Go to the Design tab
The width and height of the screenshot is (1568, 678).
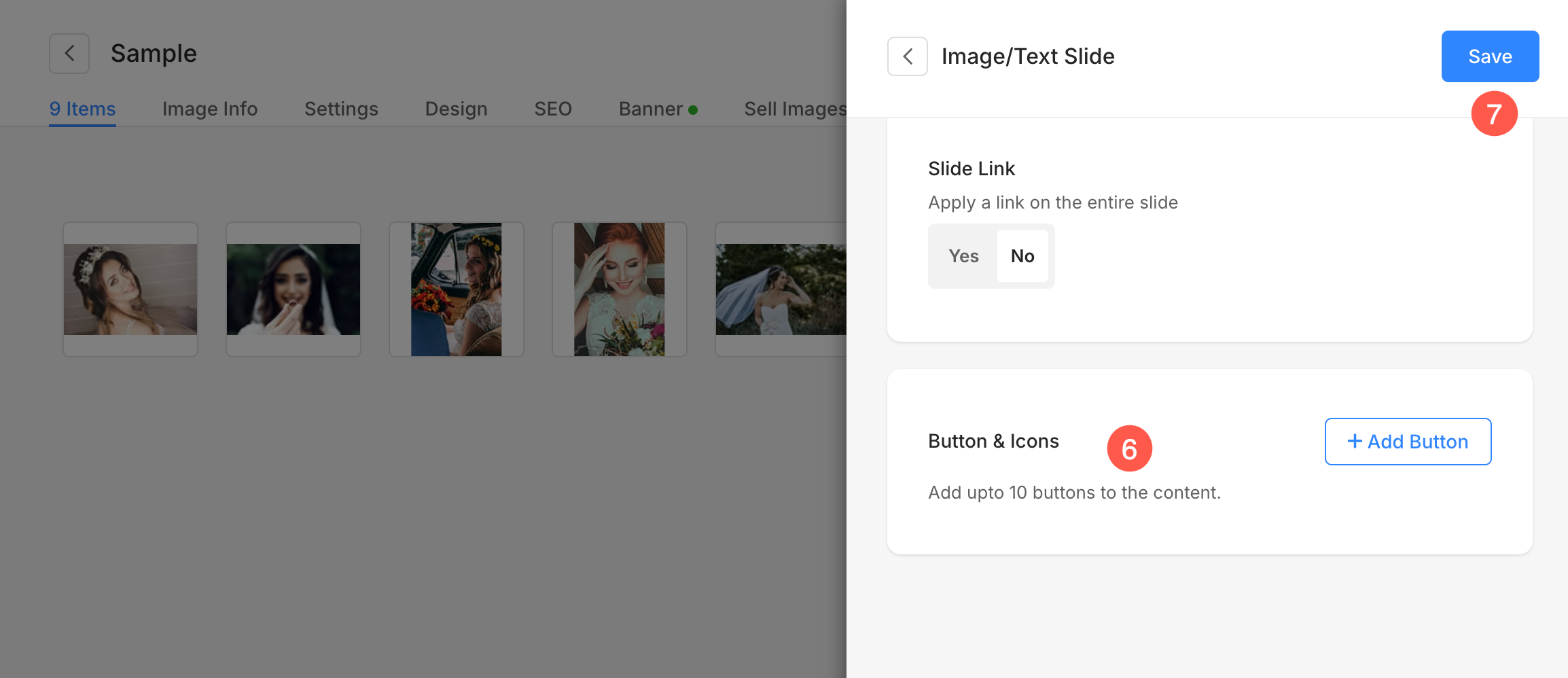pos(456,109)
